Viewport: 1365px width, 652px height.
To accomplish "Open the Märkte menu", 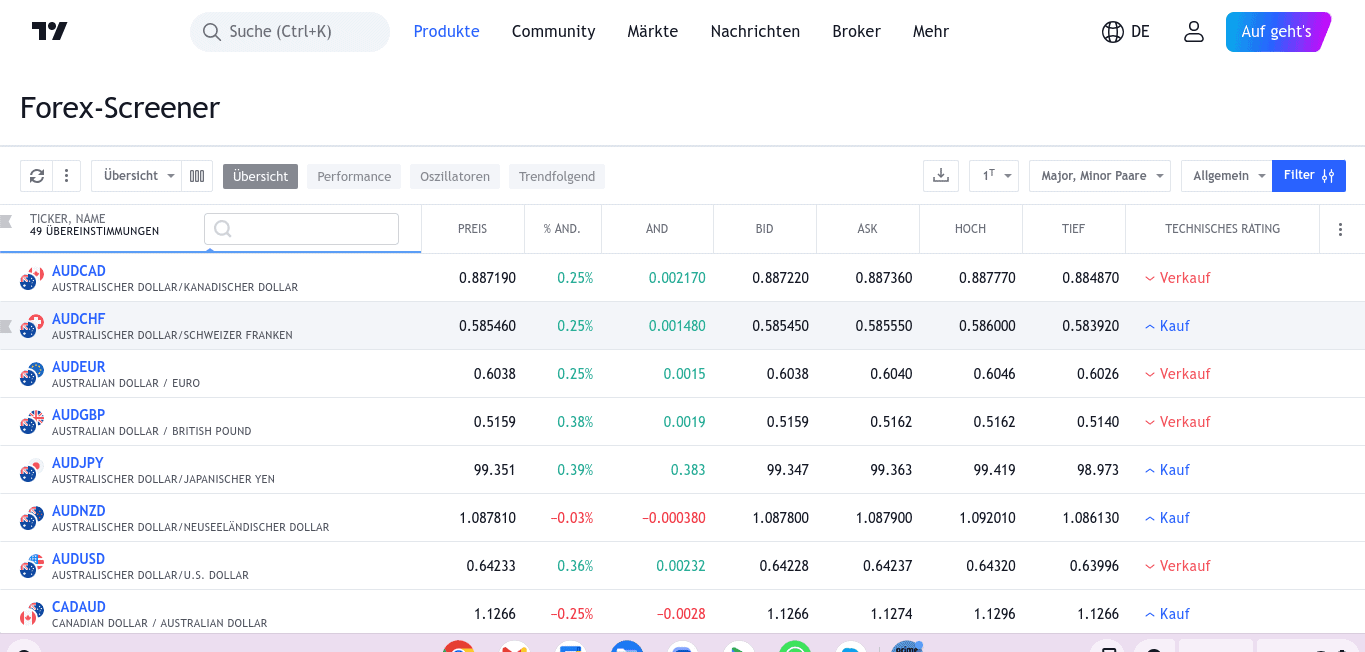I will [652, 32].
